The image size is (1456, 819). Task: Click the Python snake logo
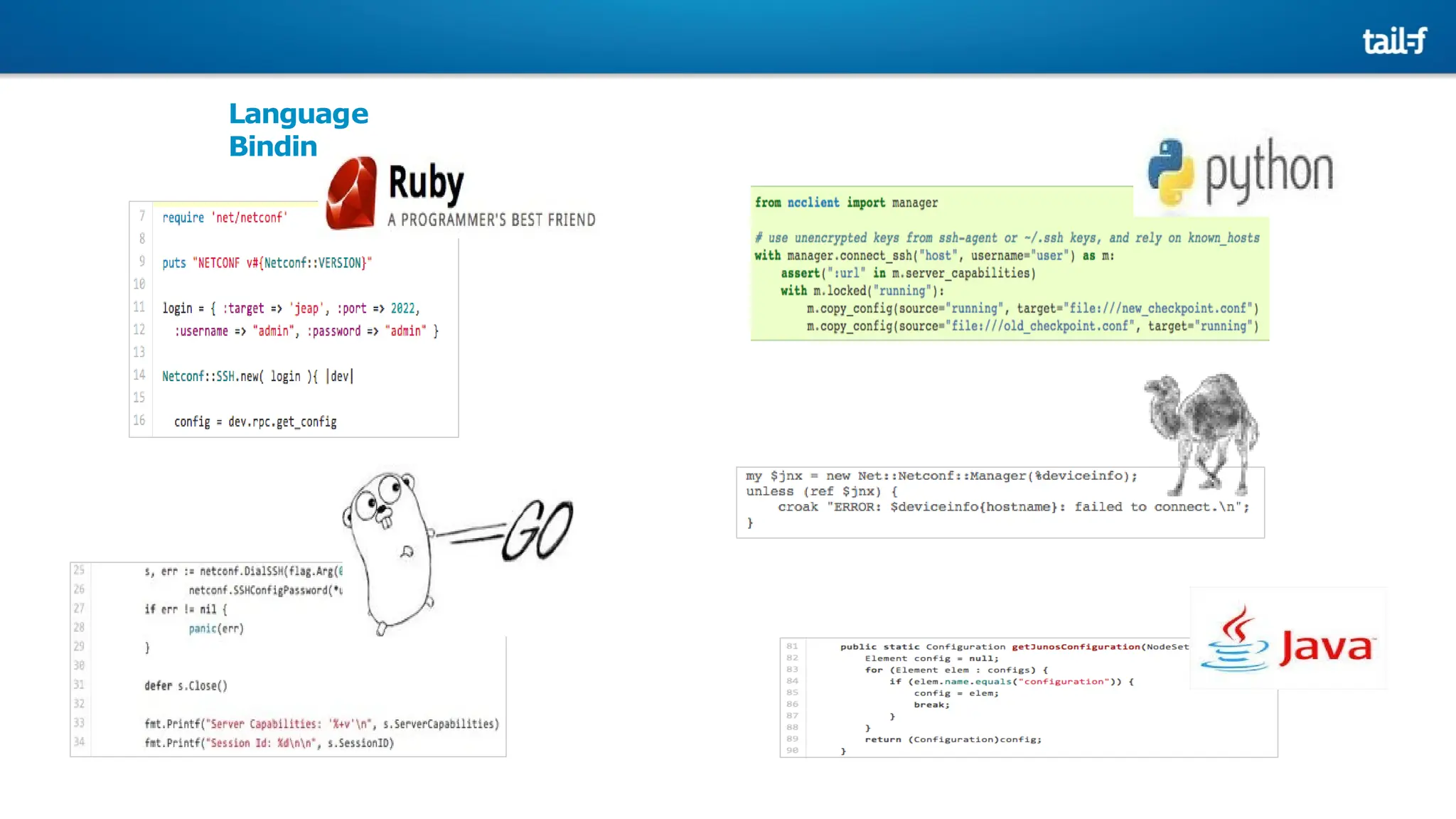pyautogui.click(x=1170, y=171)
